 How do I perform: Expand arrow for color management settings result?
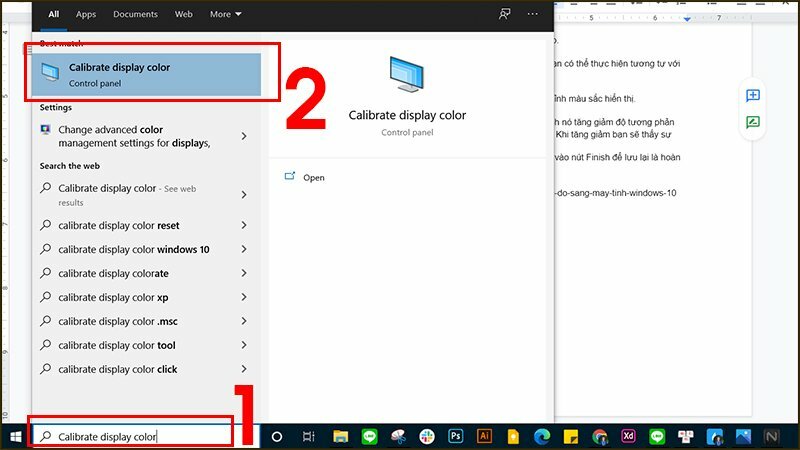pyautogui.click(x=244, y=136)
